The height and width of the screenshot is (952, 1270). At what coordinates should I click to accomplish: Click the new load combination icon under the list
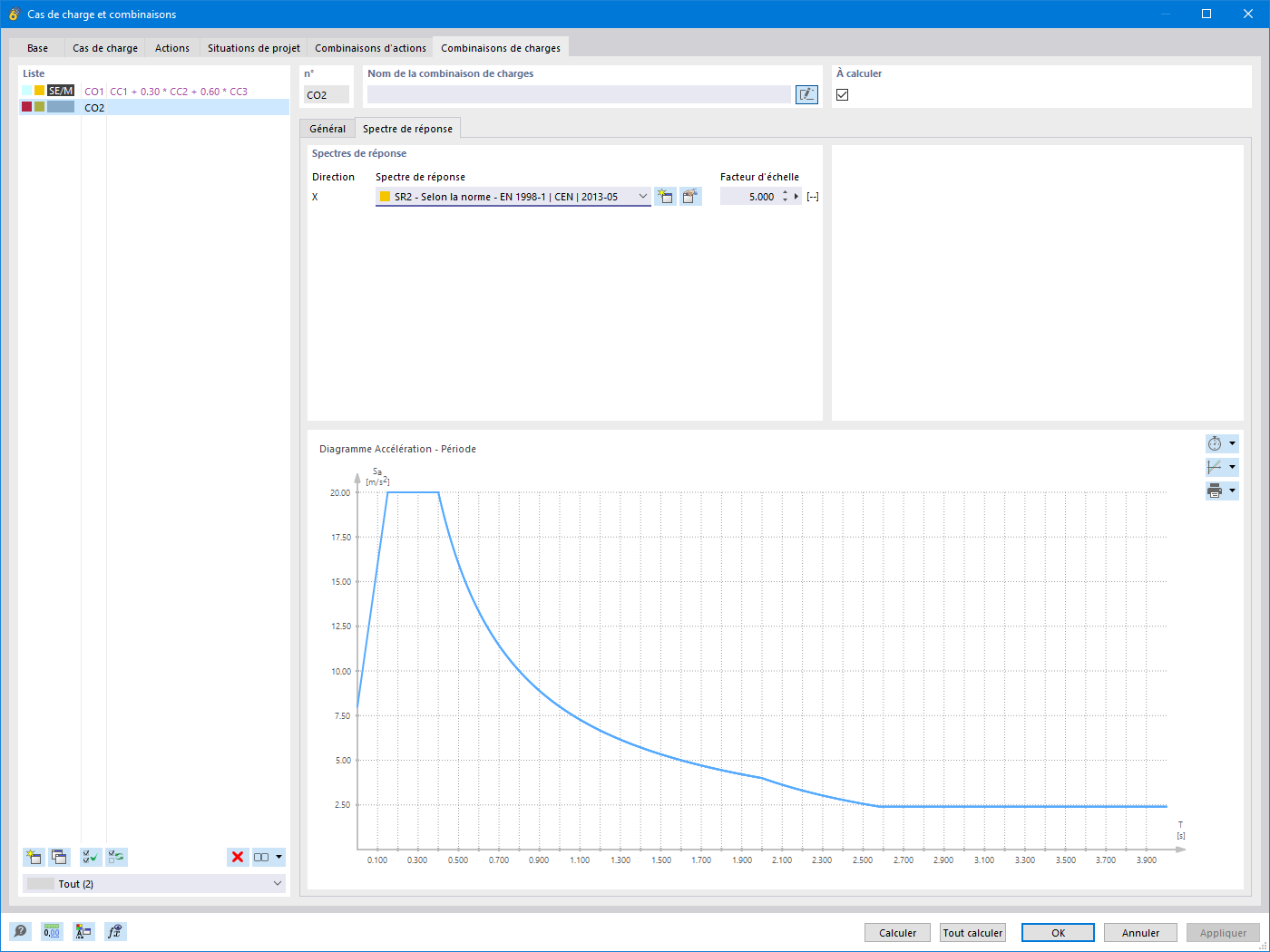[x=34, y=857]
